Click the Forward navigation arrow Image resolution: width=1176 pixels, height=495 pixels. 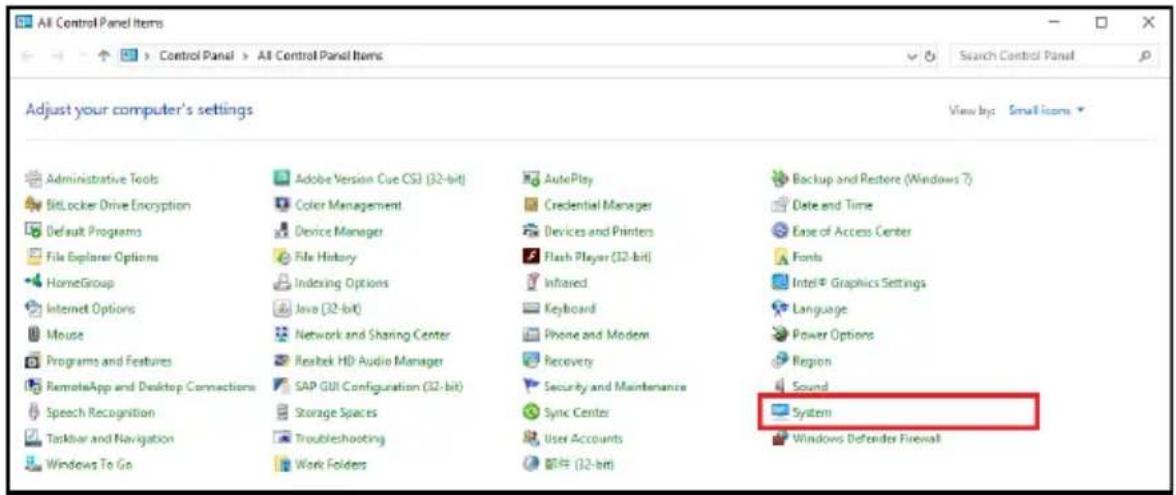pyautogui.click(x=58, y=56)
